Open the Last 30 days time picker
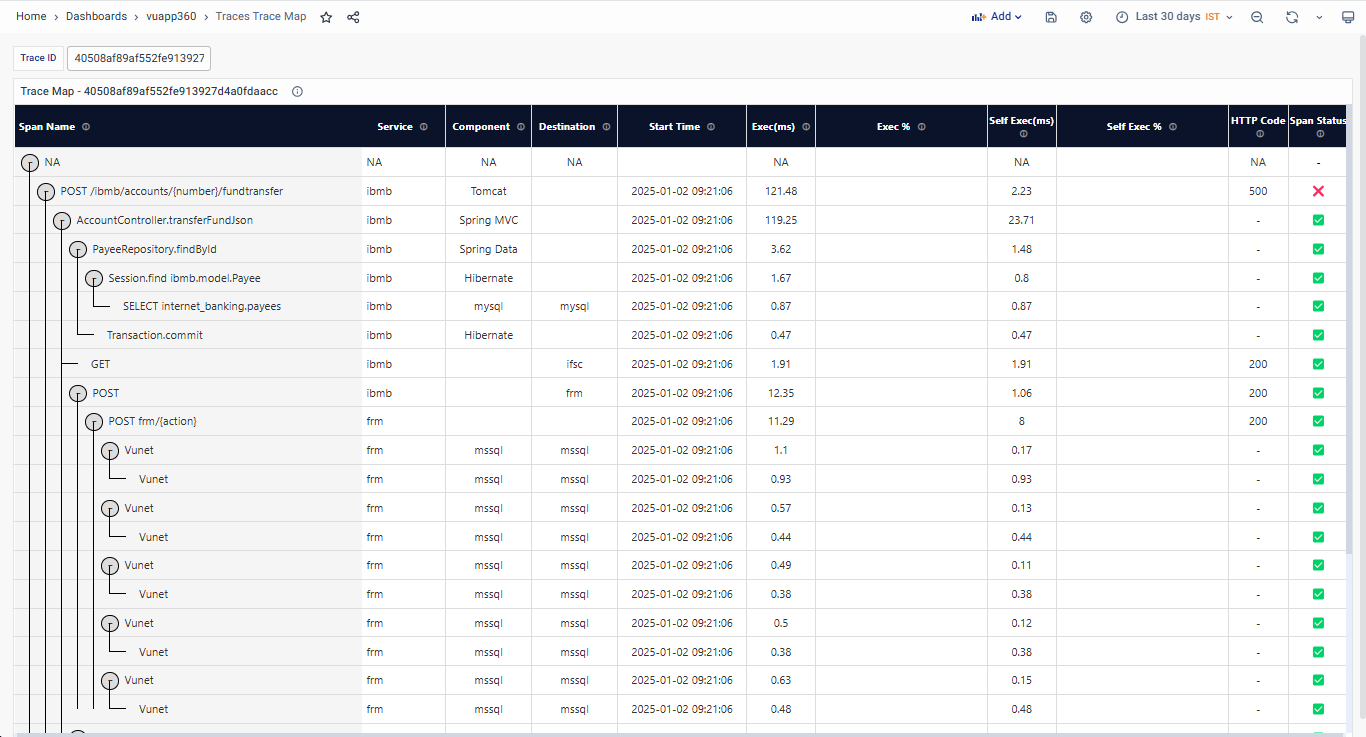This screenshot has width=1366, height=737. coord(1173,17)
